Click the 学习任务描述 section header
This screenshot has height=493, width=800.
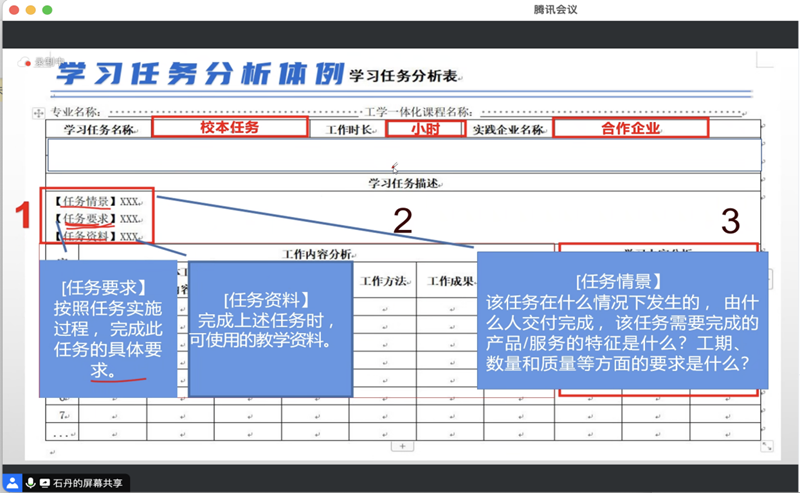(x=404, y=183)
